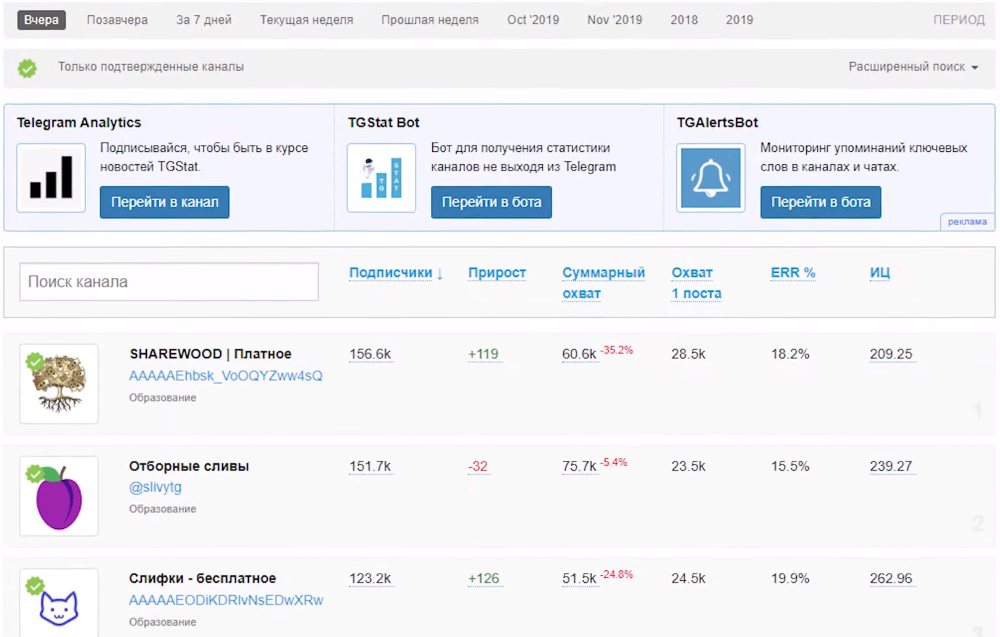The height and width of the screenshot is (637, 1000).
Task: Sort table by Подписчики column
Action: pyautogui.click(x=395, y=273)
